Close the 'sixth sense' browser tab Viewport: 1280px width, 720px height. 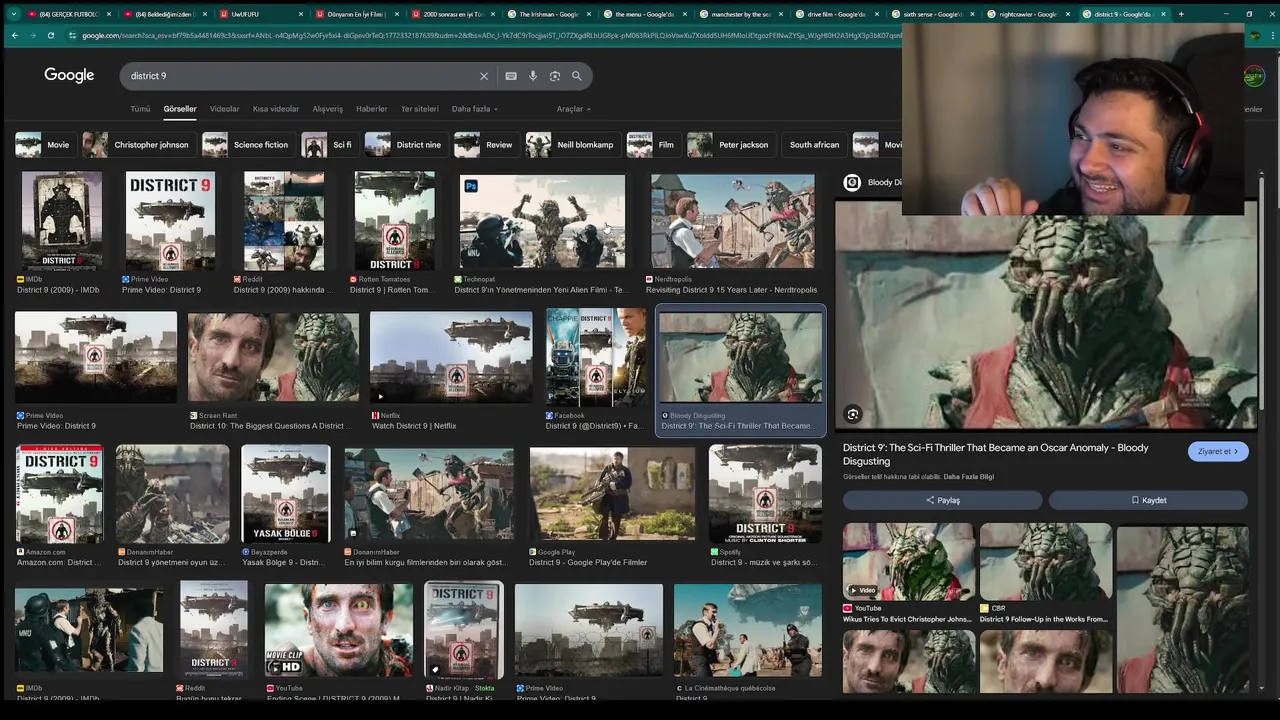pos(971,14)
